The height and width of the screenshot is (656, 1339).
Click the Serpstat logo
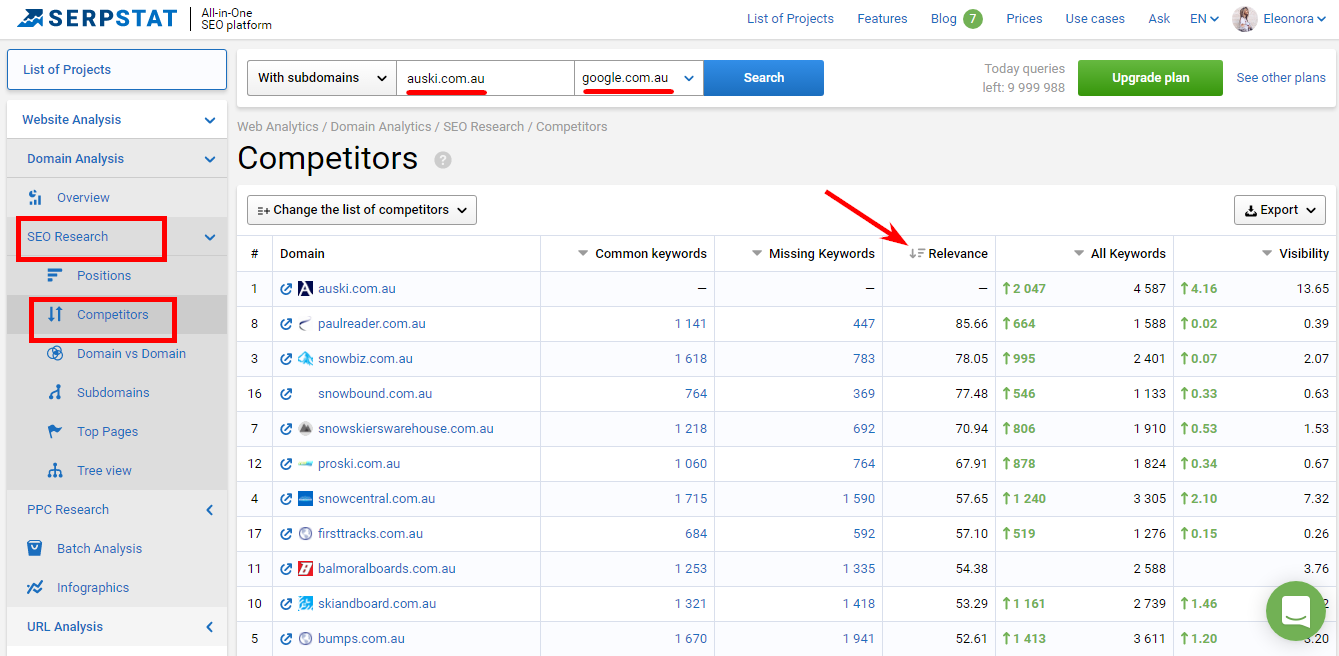96,19
